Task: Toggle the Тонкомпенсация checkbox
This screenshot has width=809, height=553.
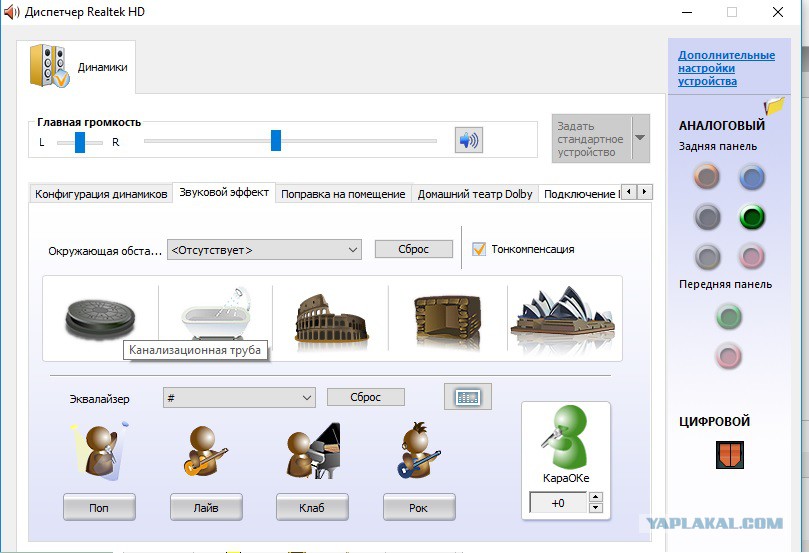Action: coord(479,249)
